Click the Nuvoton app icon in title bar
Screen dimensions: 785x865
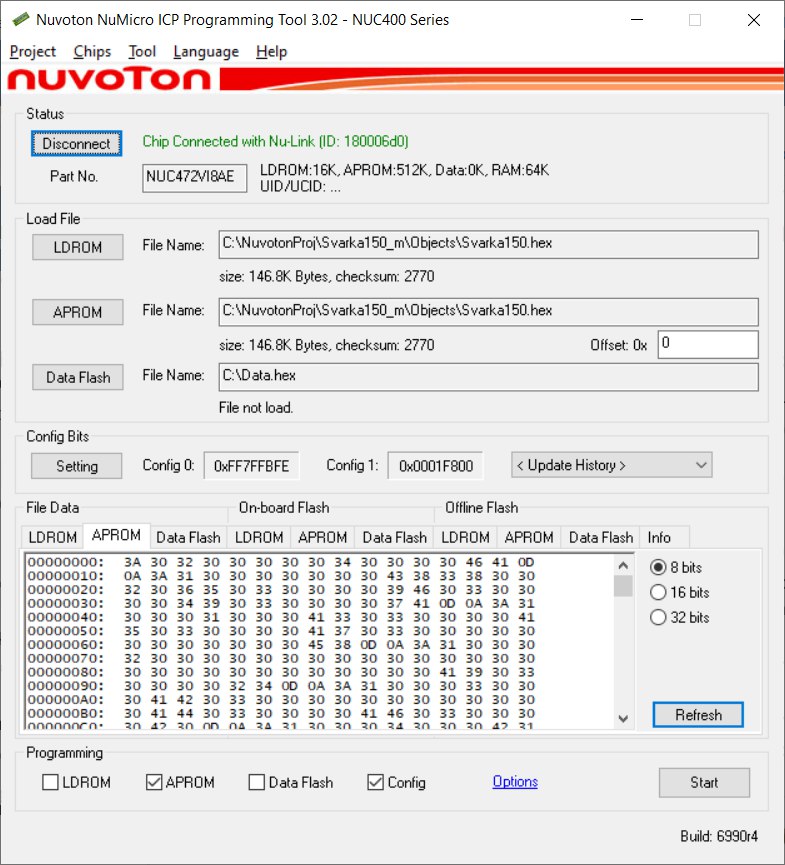coord(20,20)
